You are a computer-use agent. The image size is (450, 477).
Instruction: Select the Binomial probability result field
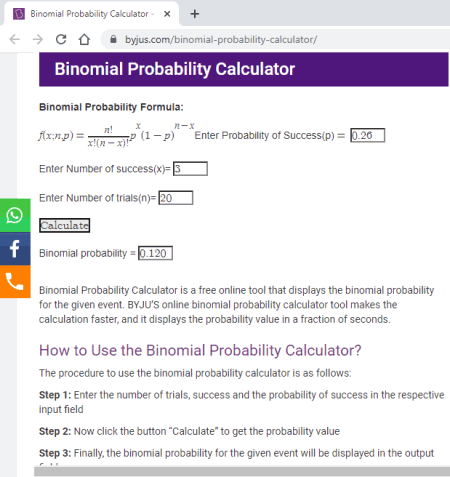155,253
